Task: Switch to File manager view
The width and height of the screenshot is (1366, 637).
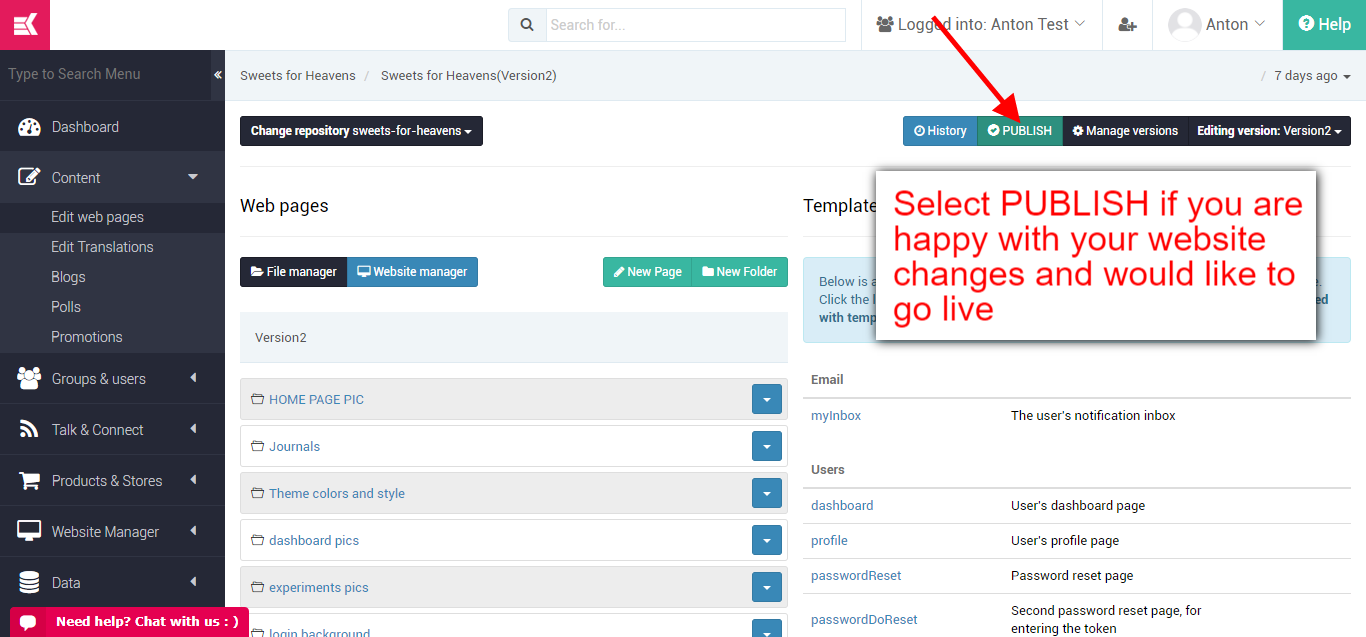Action: point(294,272)
